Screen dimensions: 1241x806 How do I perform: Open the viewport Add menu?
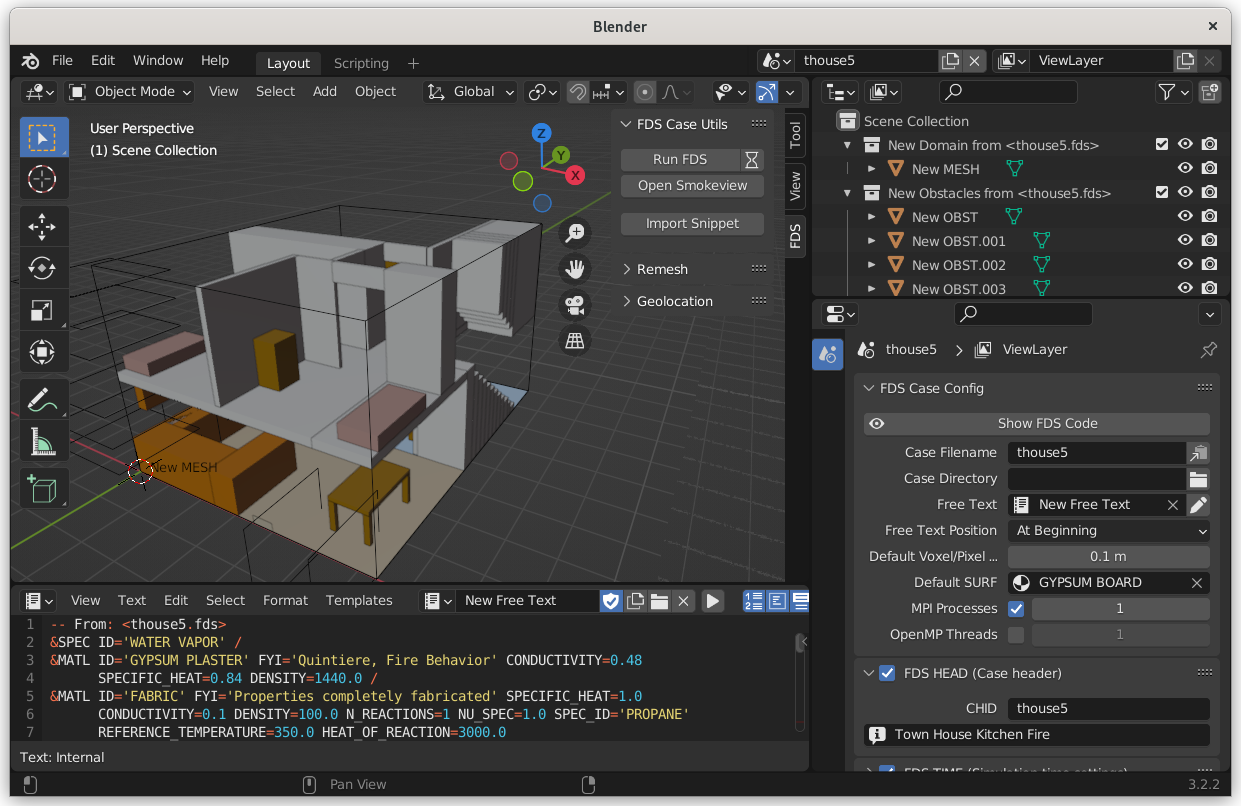pos(325,91)
